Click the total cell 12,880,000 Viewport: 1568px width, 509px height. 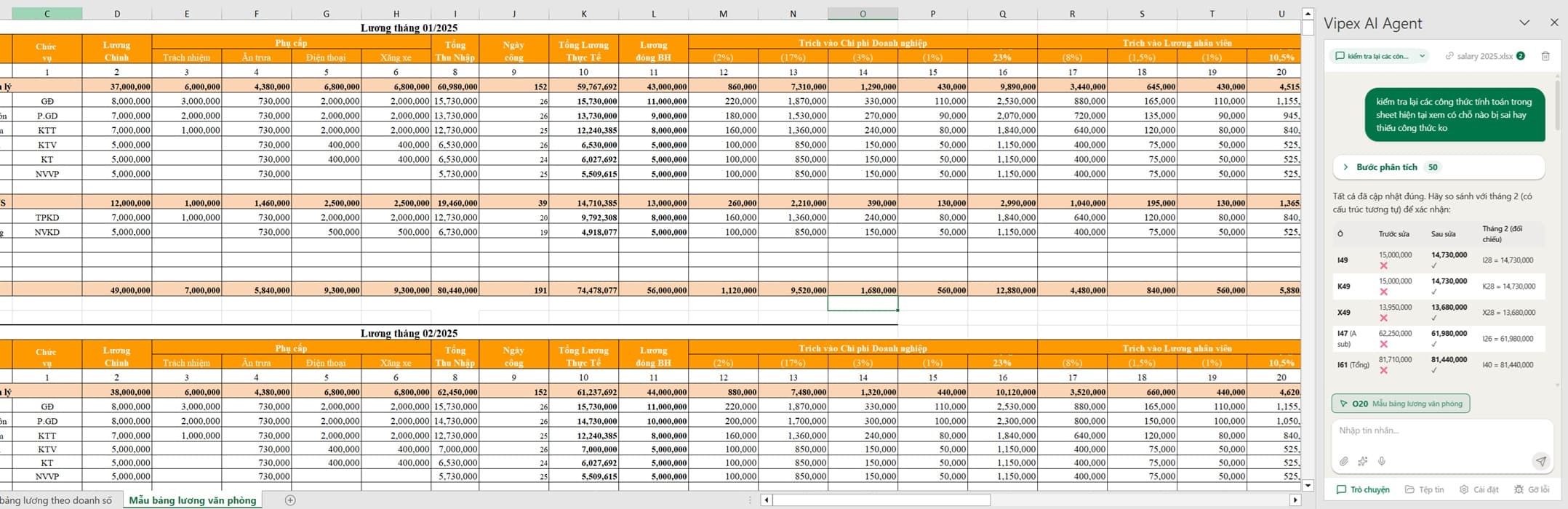point(1002,290)
